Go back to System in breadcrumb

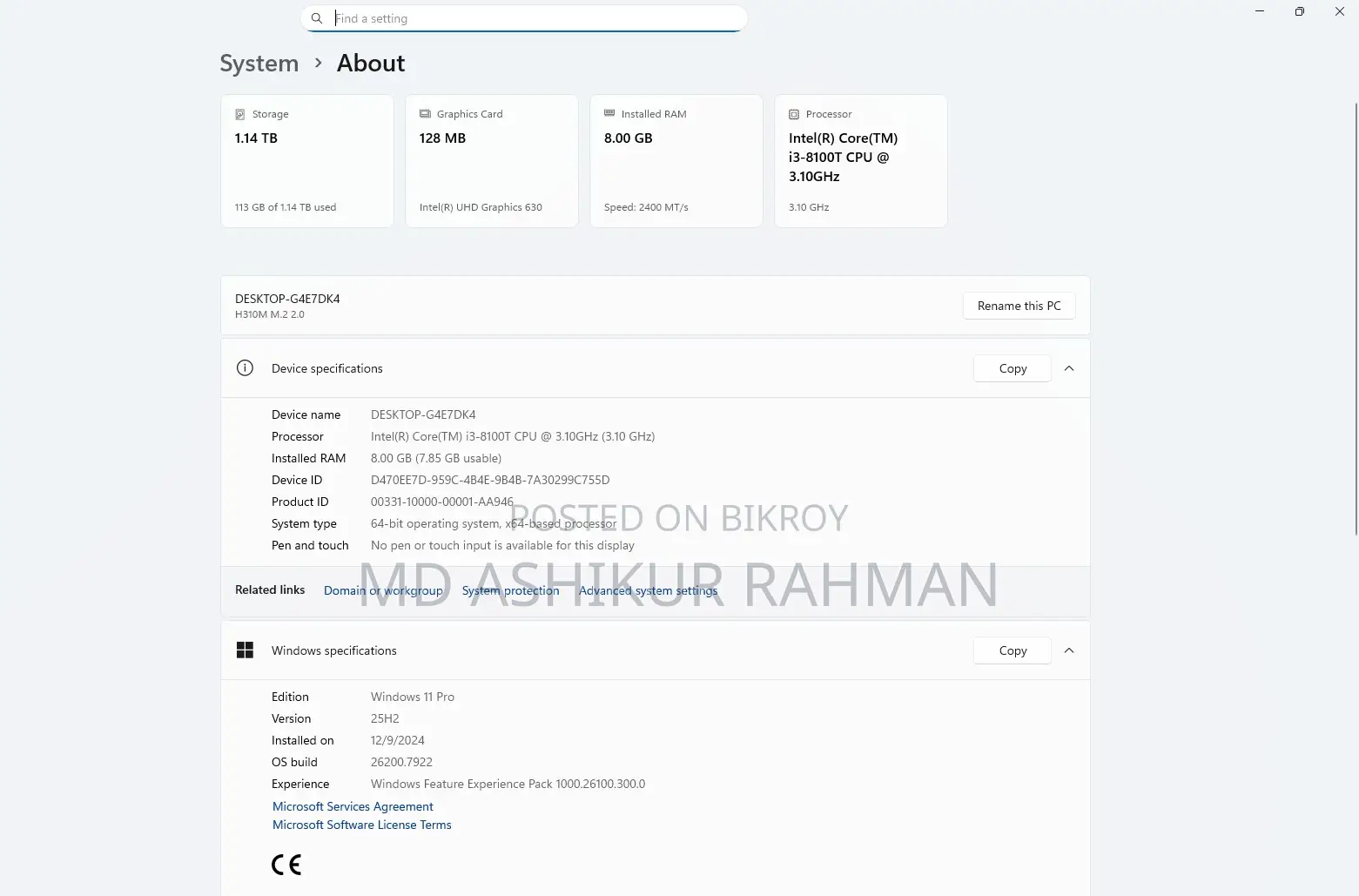pyautogui.click(x=259, y=64)
